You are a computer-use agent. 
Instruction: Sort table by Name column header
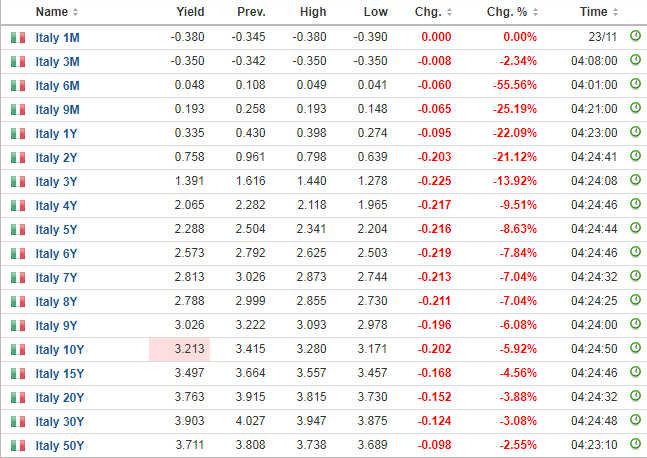56,11
